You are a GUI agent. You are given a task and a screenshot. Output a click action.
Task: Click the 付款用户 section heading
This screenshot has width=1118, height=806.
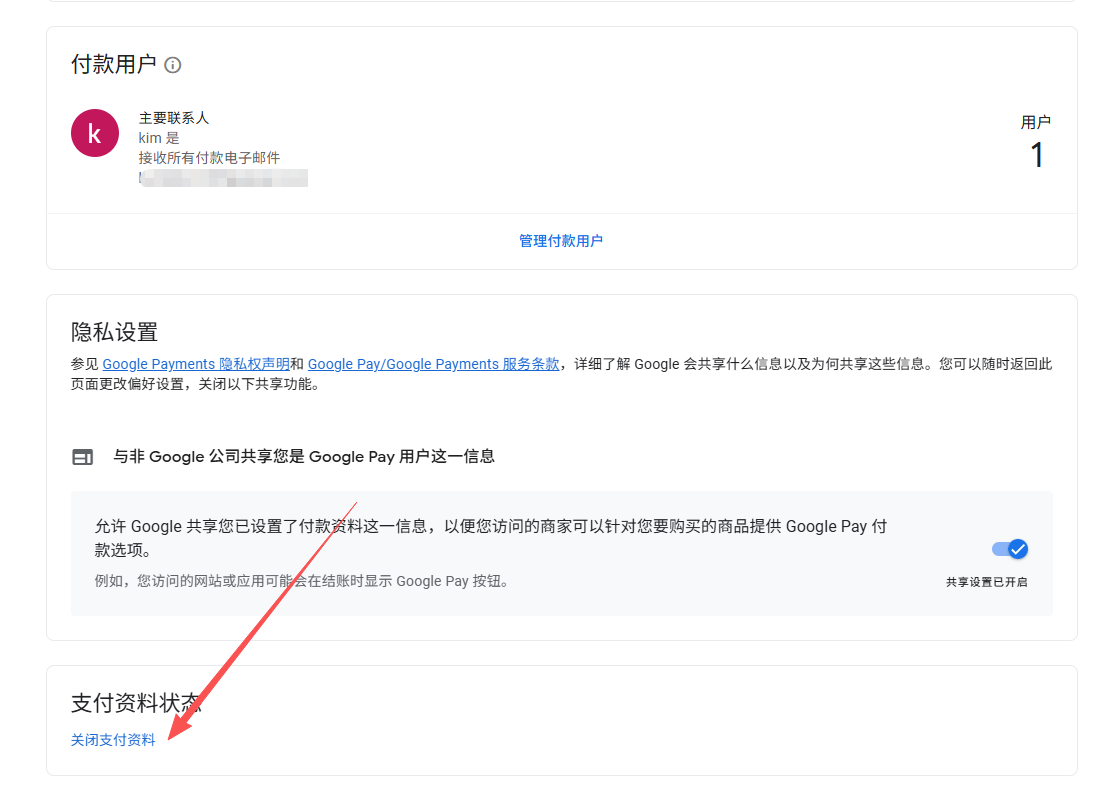[x=113, y=65]
